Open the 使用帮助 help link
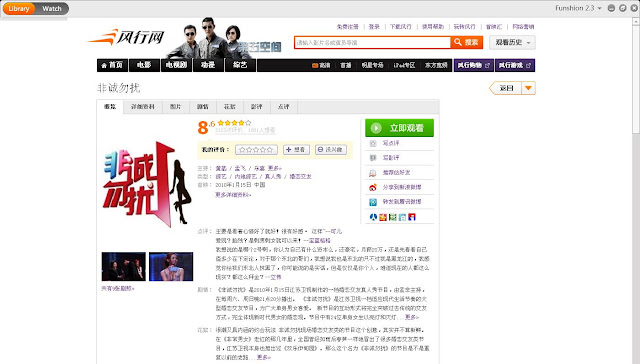Viewport: 640px width, 364px height. point(433,27)
